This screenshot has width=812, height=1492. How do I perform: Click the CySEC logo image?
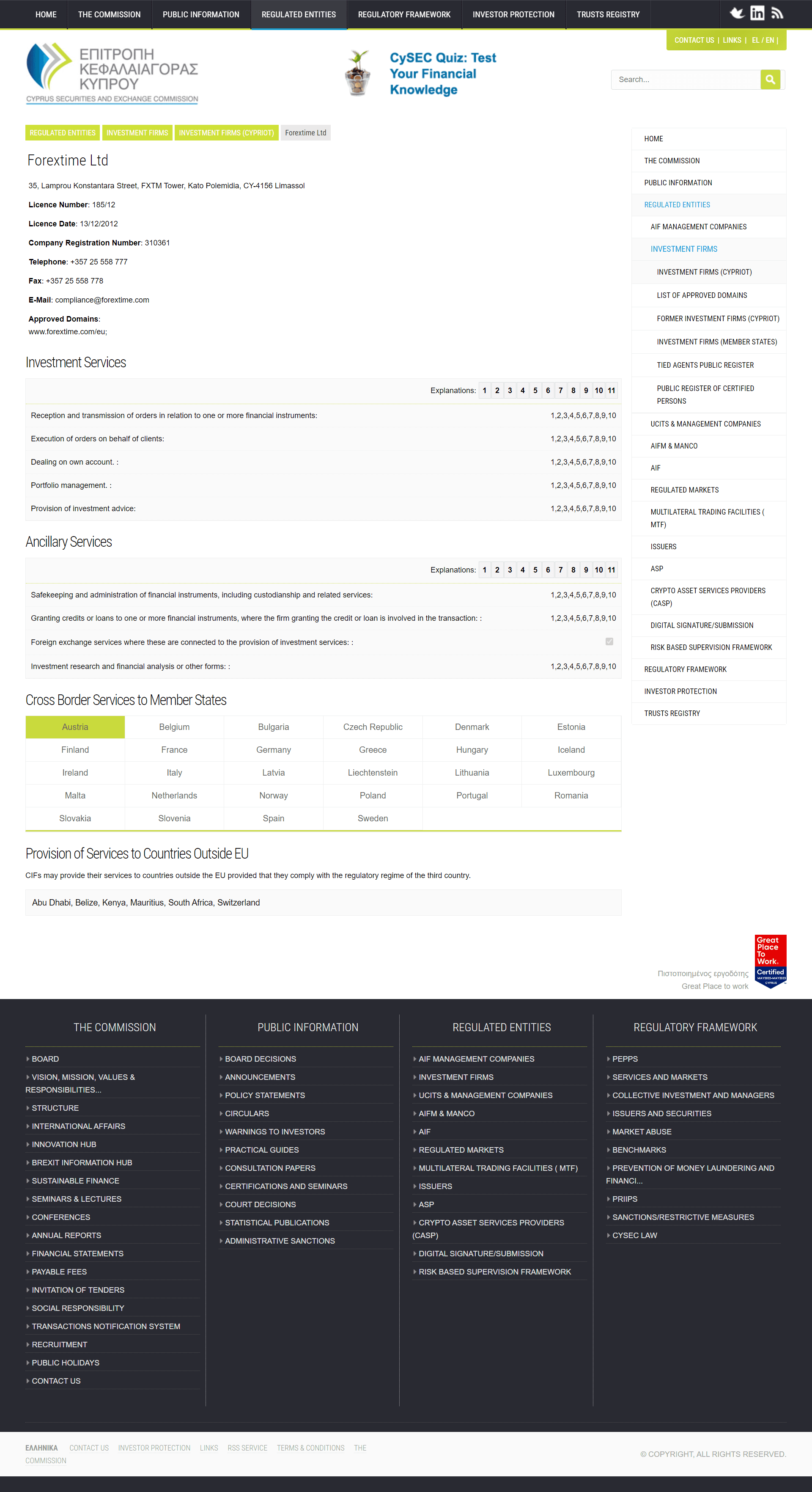(112, 73)
